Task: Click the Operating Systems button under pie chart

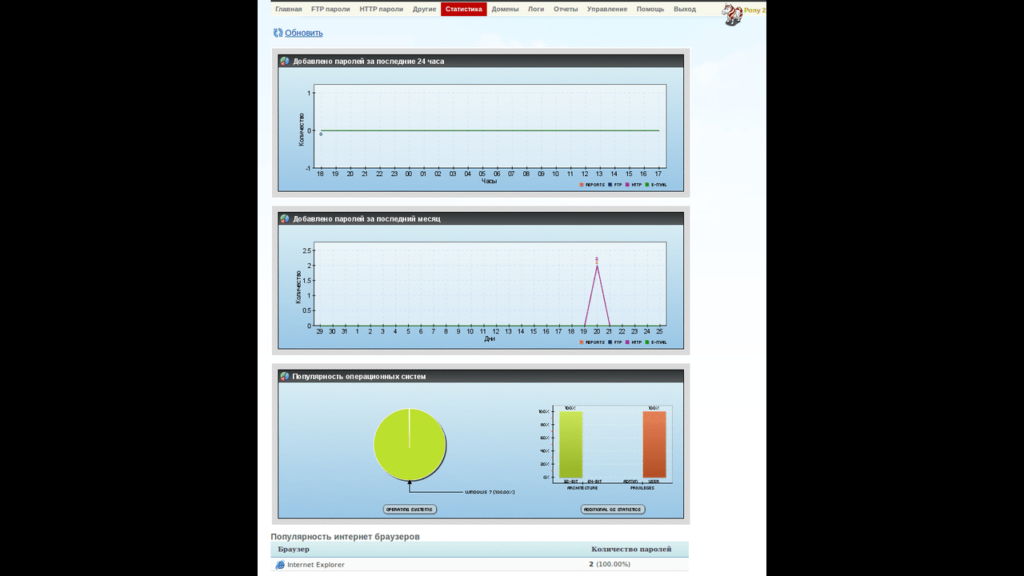Action: (x=409, y=509)
